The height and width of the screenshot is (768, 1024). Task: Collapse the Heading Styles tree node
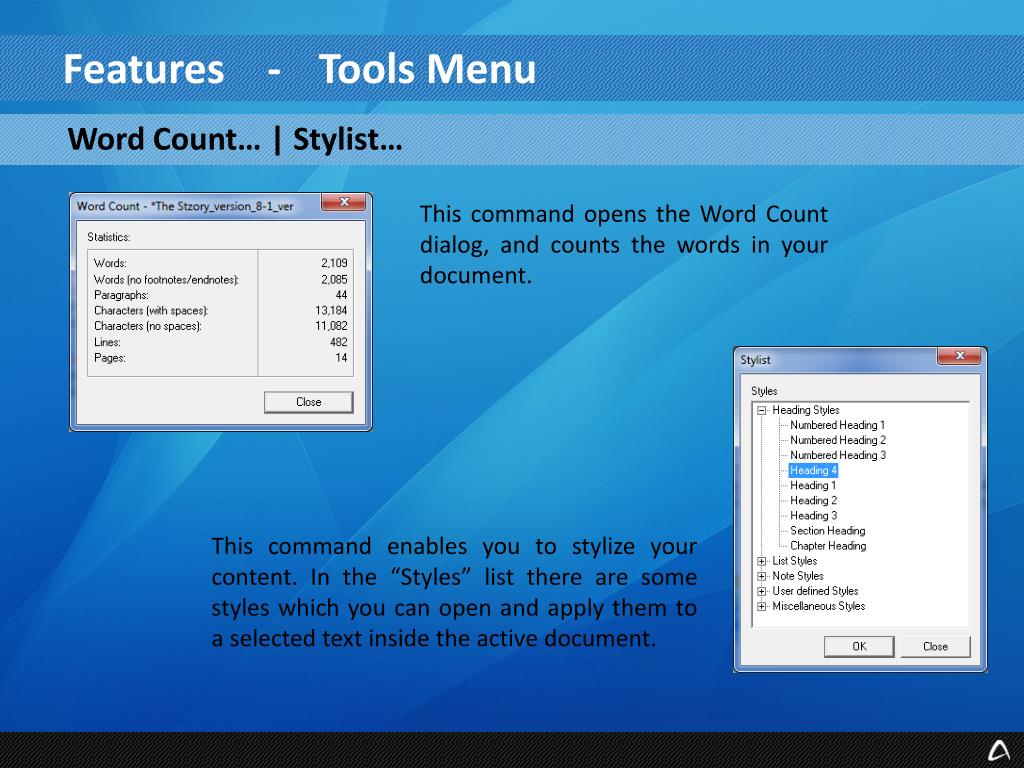coord(761,411)
